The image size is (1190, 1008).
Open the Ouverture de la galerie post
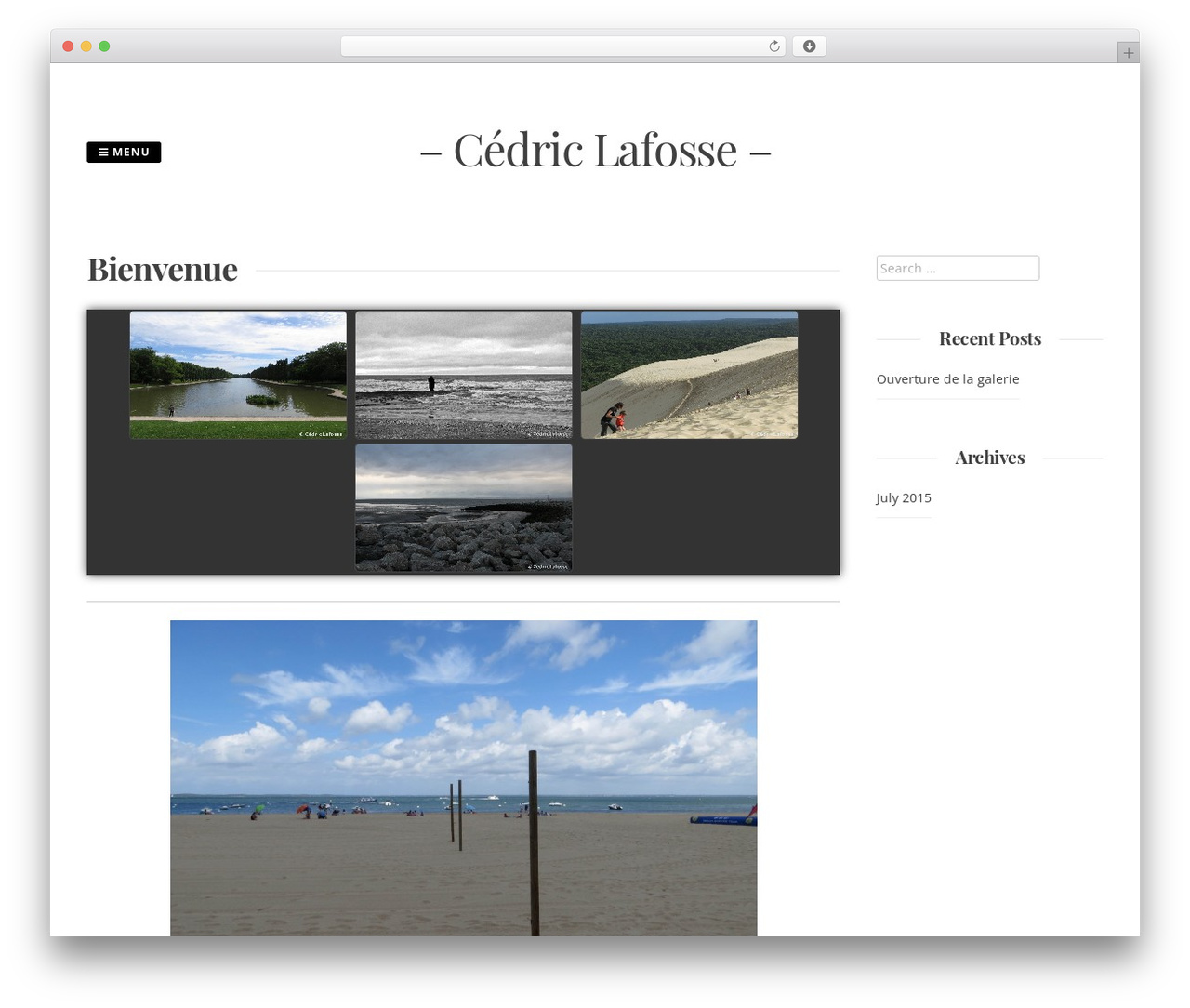point(947,378)
